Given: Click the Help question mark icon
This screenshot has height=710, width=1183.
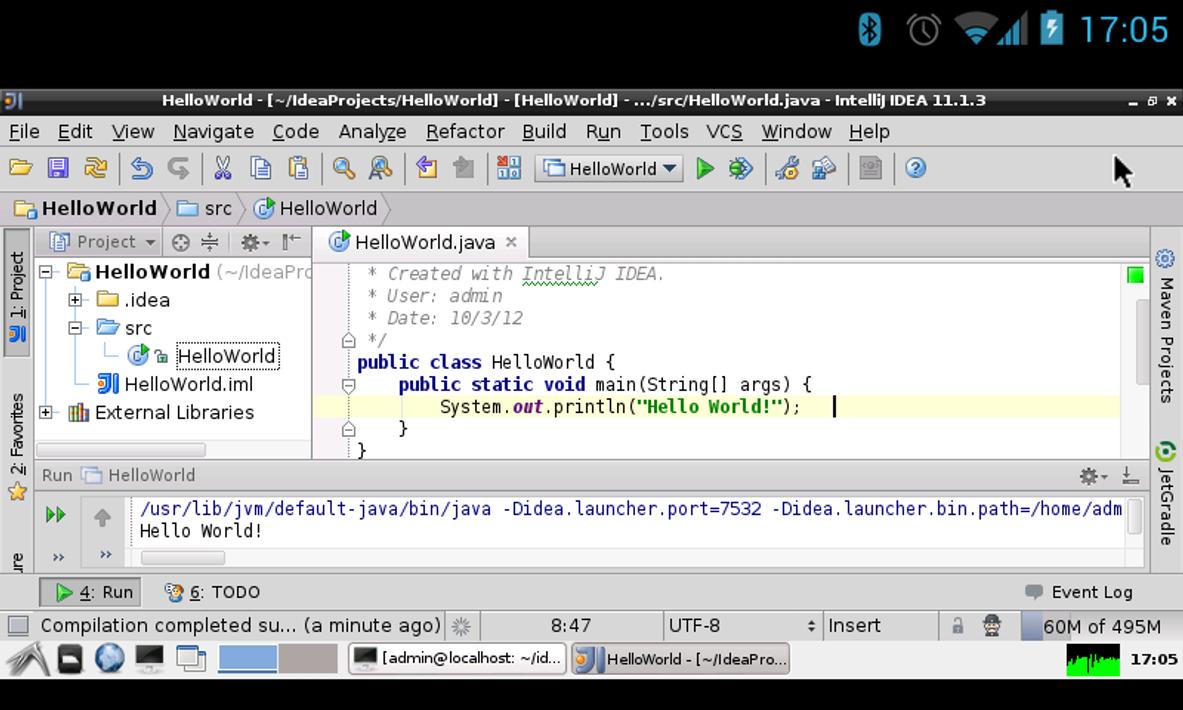Looking at the screenshot, I should 915,168.
